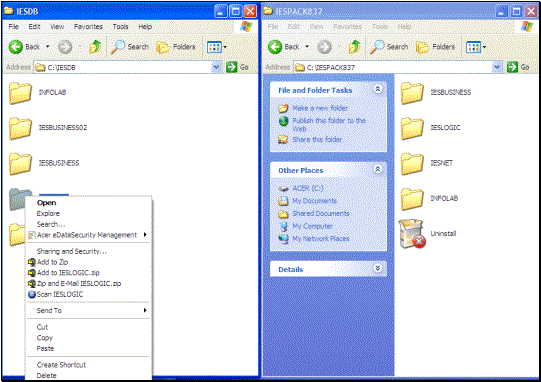Choose Delete in context menu

[x=88, y=375]
